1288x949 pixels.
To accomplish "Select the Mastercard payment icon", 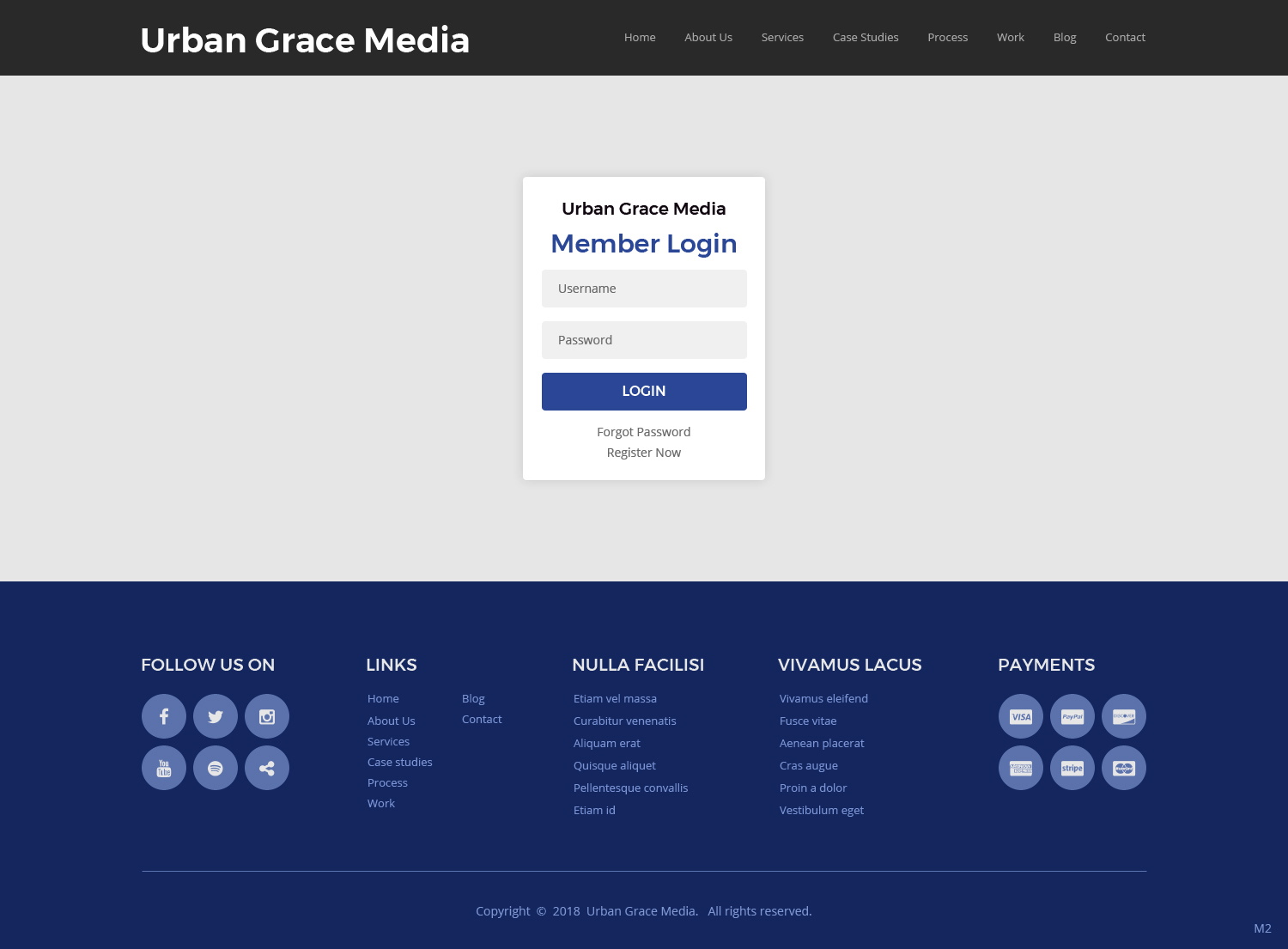I will coord(1123,767).
